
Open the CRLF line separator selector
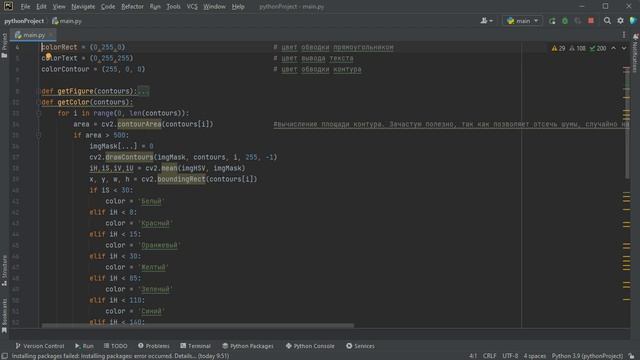(x=489, y=356)
